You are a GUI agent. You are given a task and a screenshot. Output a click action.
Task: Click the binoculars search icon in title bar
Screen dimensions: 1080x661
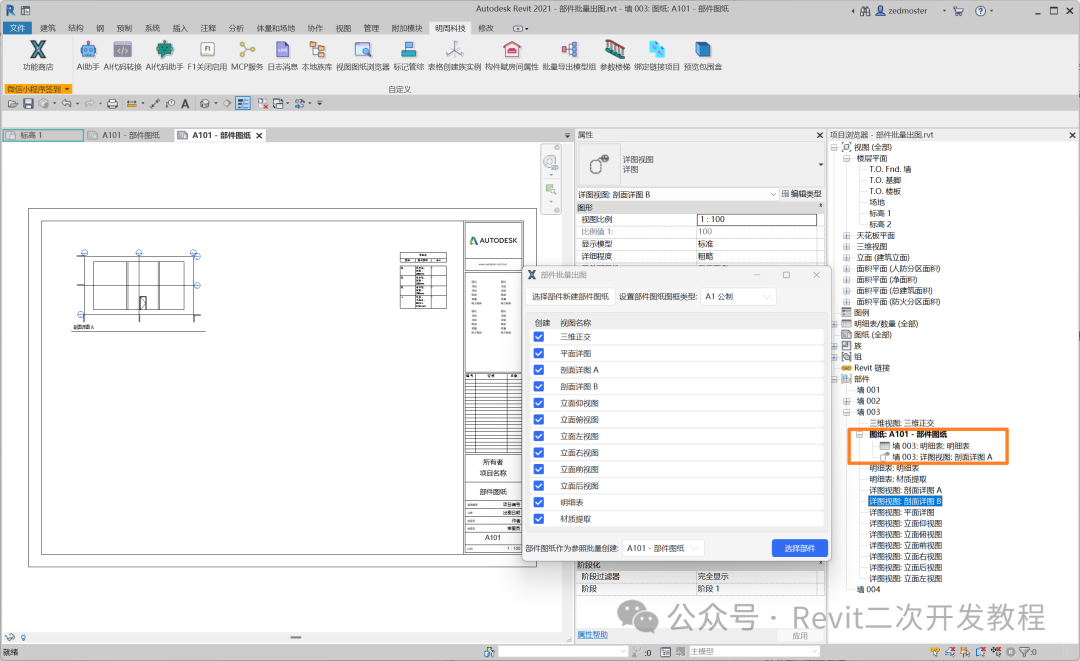(865, 11)
